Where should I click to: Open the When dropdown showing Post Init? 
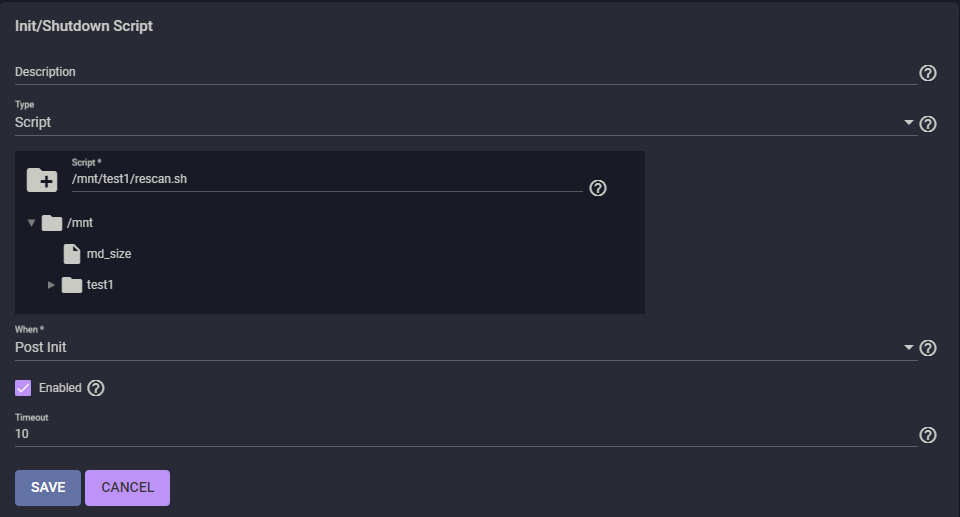pos(466,347)
